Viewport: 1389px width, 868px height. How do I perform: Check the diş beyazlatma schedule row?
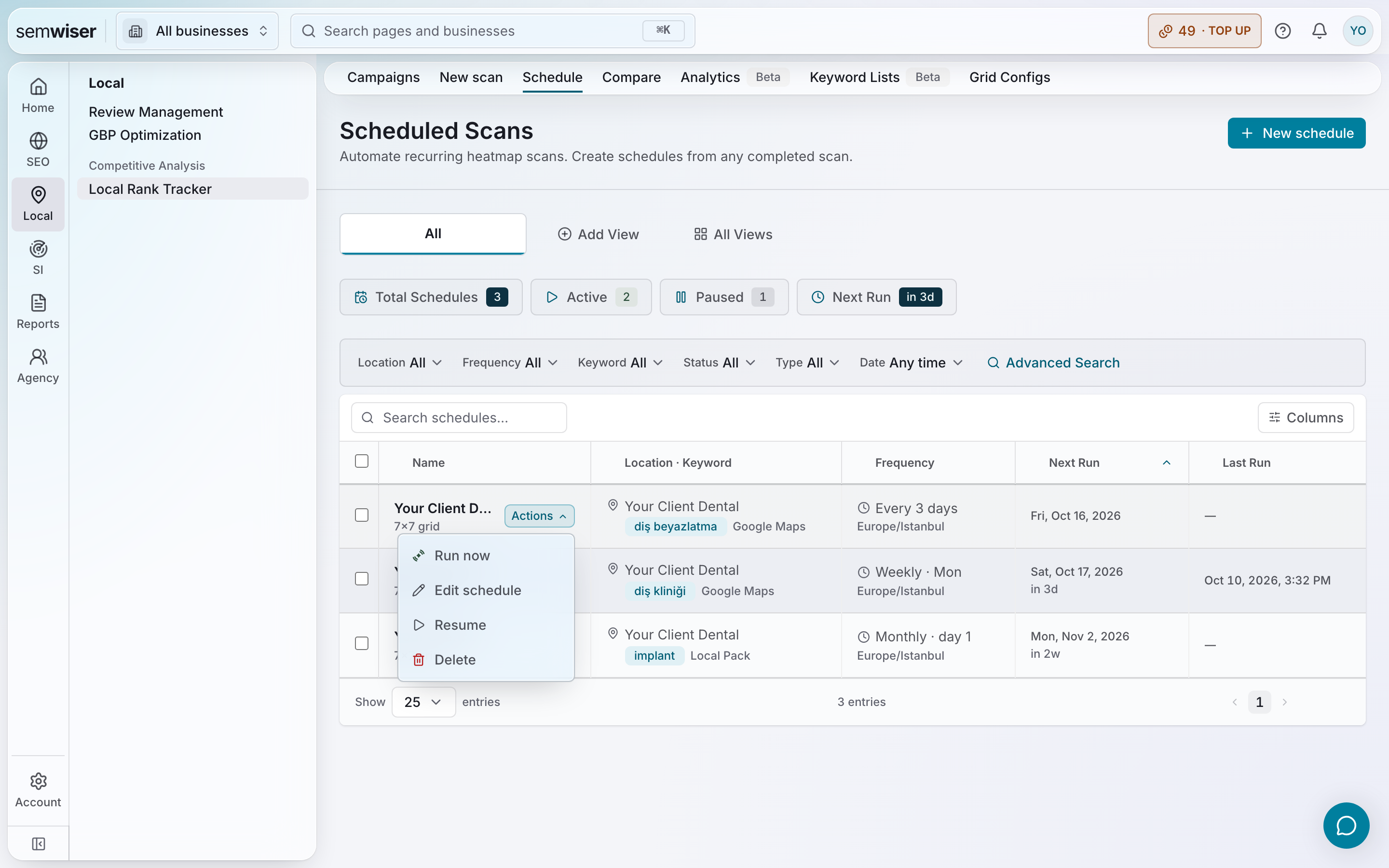362,515
